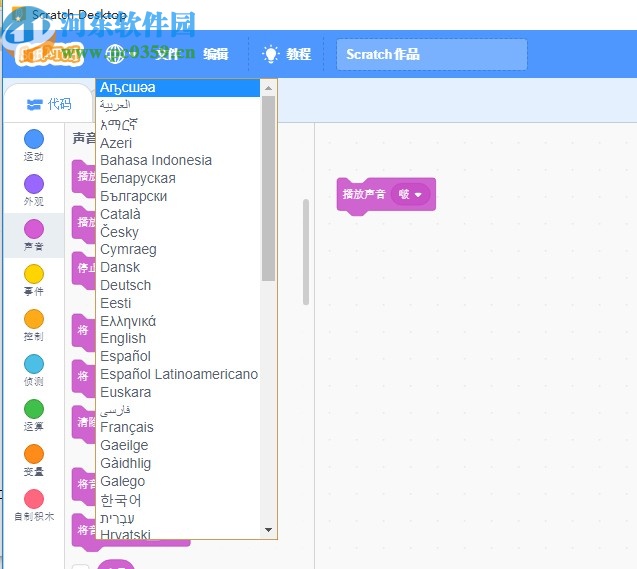The height and width of the screenshot is (569, 637).
Task: Select the light blue 侦测 sensing category
Action: [34, 371]
